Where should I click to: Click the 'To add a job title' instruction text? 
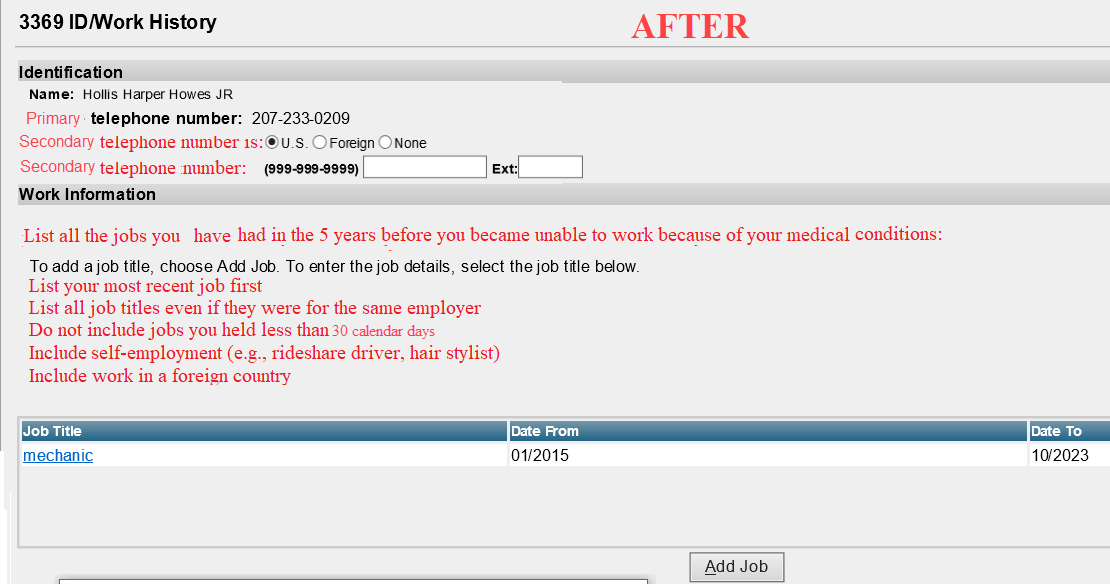pyautogui.click(x=335, y=267)
